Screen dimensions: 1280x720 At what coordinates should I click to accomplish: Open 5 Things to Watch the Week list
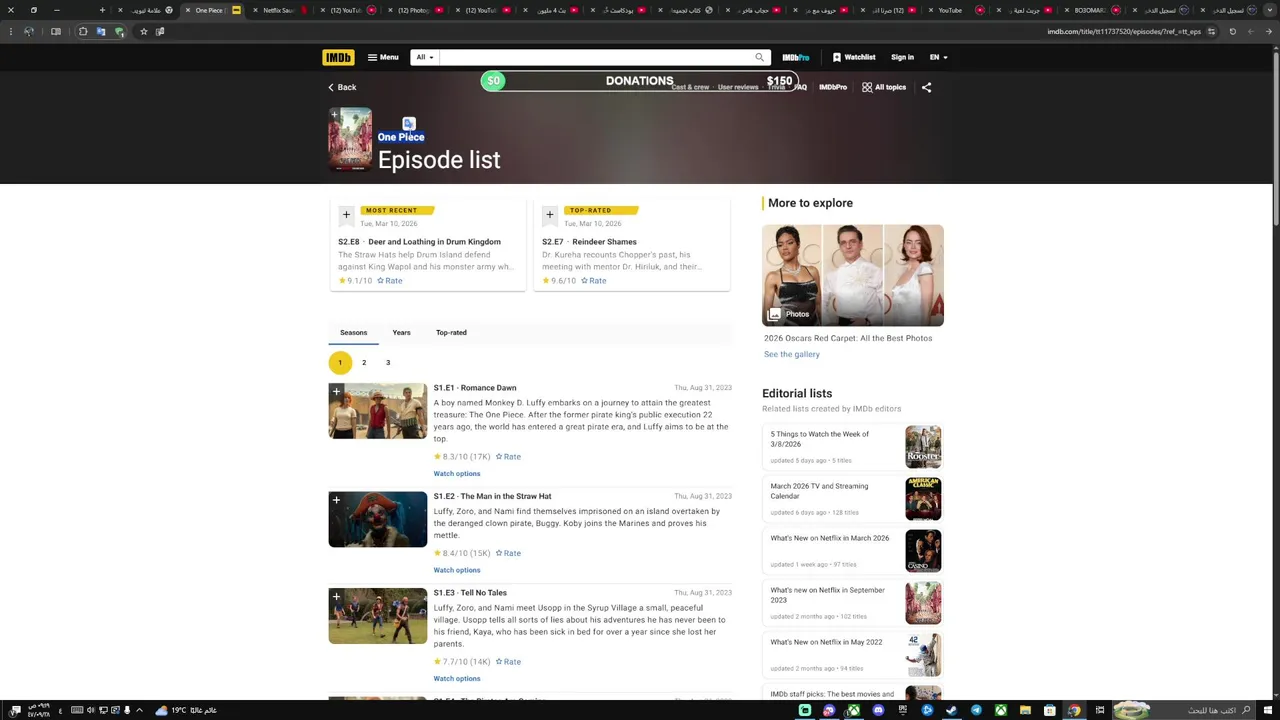[x=852, y=447]
